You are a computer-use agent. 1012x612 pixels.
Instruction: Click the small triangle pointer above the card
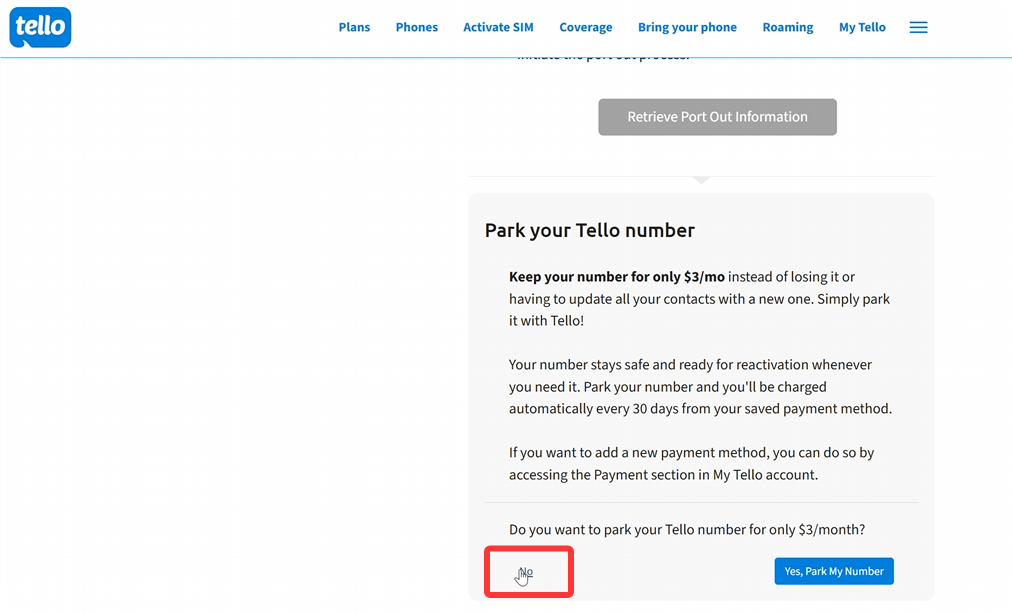click(x=701, y=181)
